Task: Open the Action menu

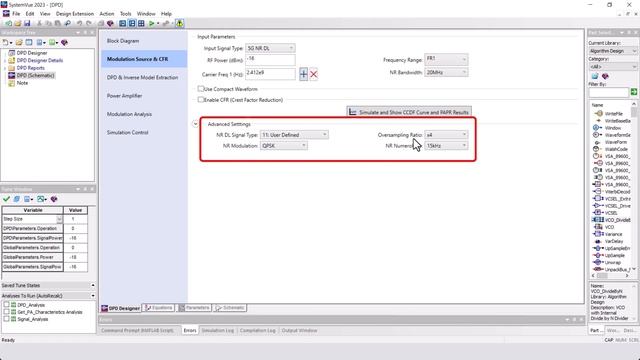Action: tap(107, 13)
